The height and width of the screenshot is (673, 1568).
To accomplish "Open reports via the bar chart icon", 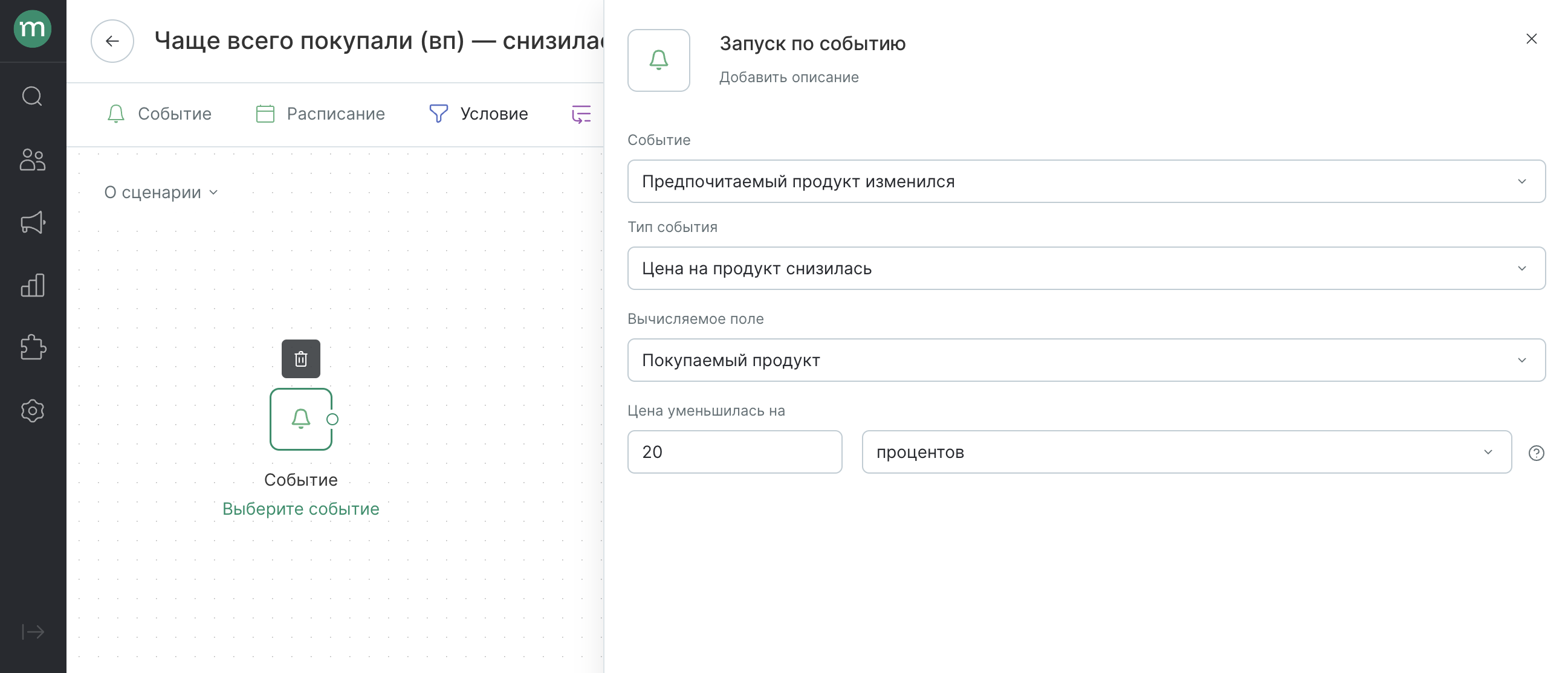I will click(32, 285).
